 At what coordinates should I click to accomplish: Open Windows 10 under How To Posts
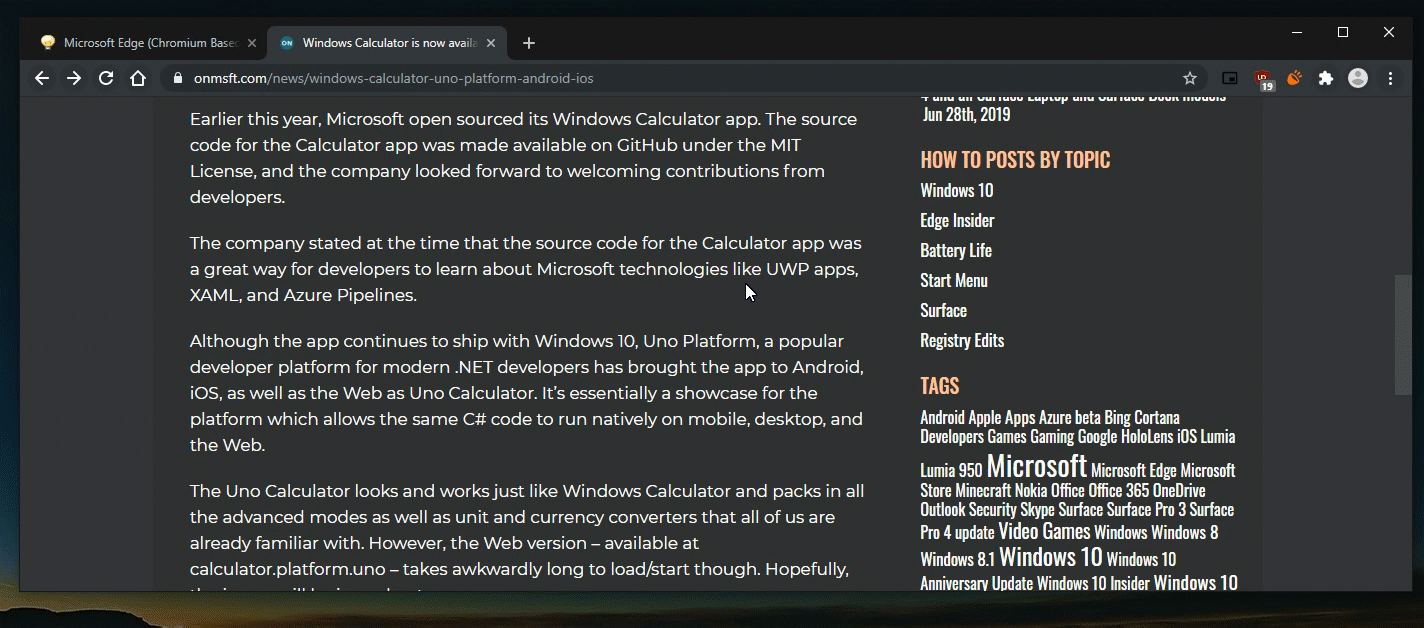(957, 191)
